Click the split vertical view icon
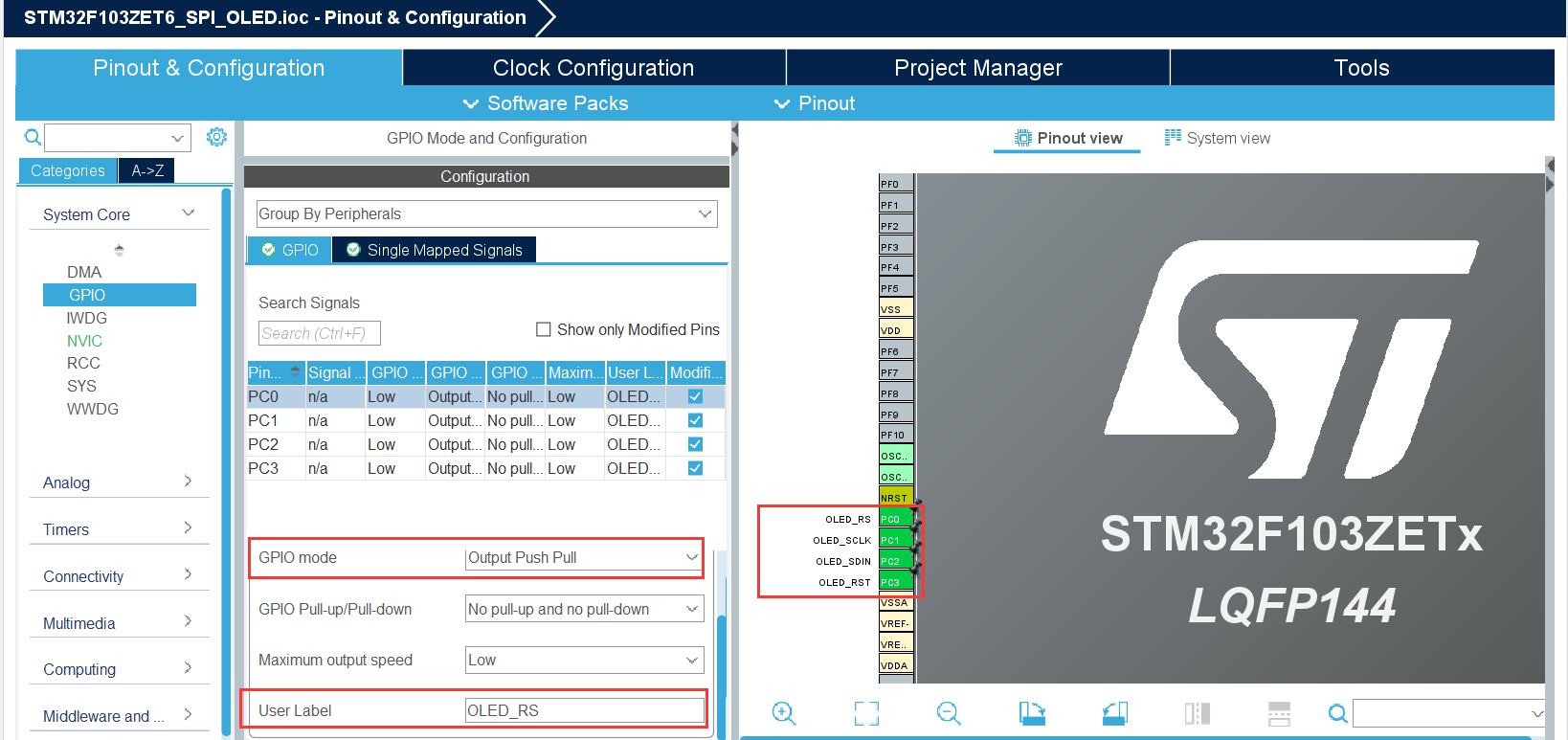 click(x=1198, y=713)
